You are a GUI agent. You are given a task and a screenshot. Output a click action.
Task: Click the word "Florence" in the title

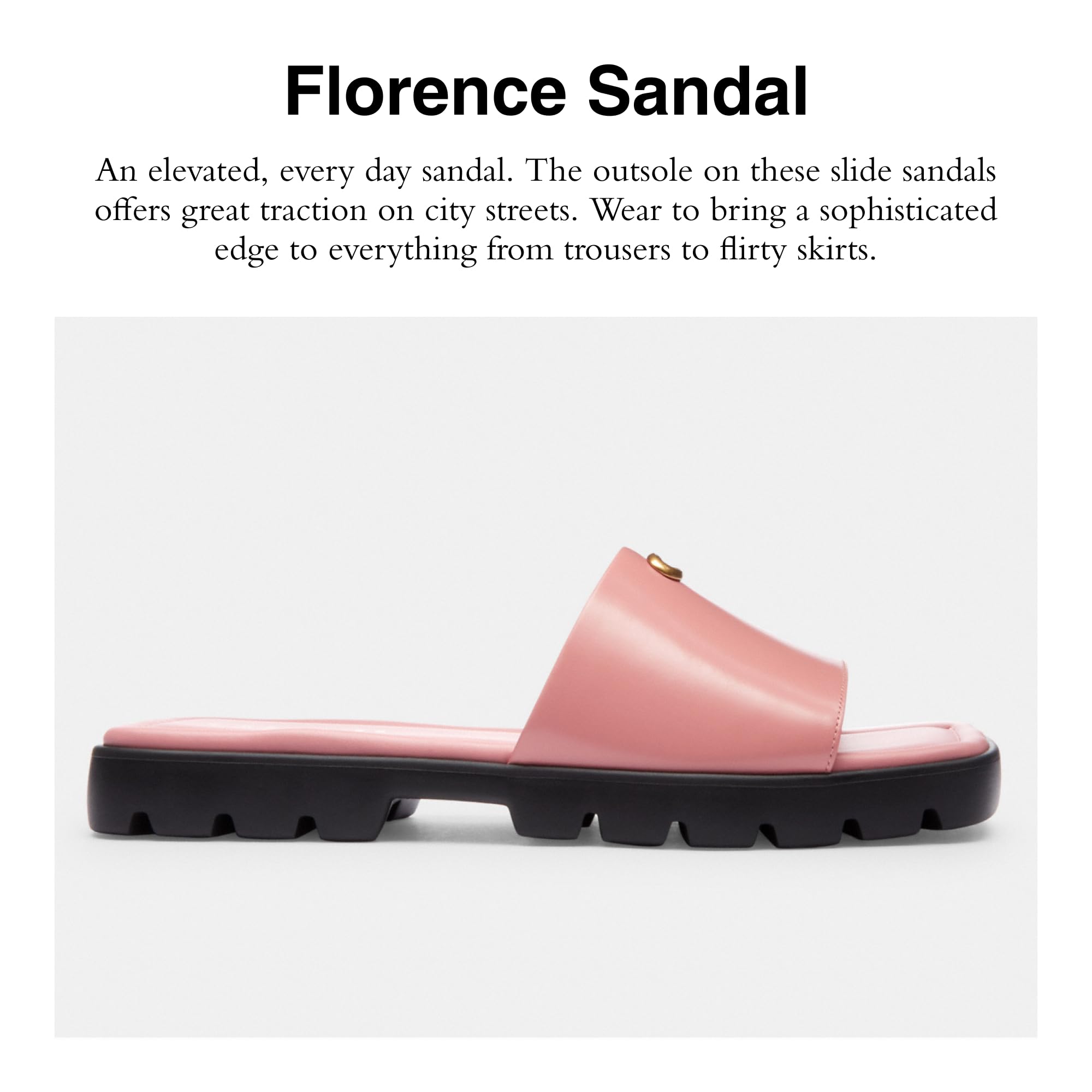[426, 91]
